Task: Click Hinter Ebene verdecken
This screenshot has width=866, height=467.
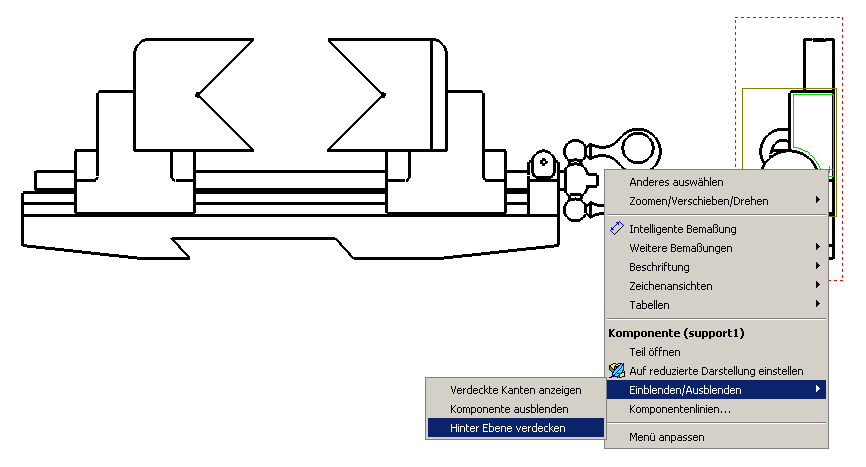Action: 516,428
